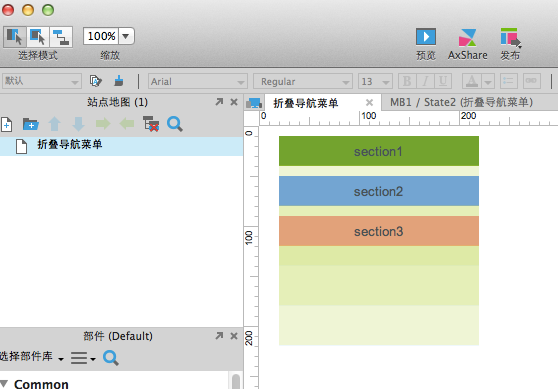Image resolution: width=558 pixels, height=389 pixels.
Task: Switch to the MB1 / State2 tab
Action: point(461,102)
